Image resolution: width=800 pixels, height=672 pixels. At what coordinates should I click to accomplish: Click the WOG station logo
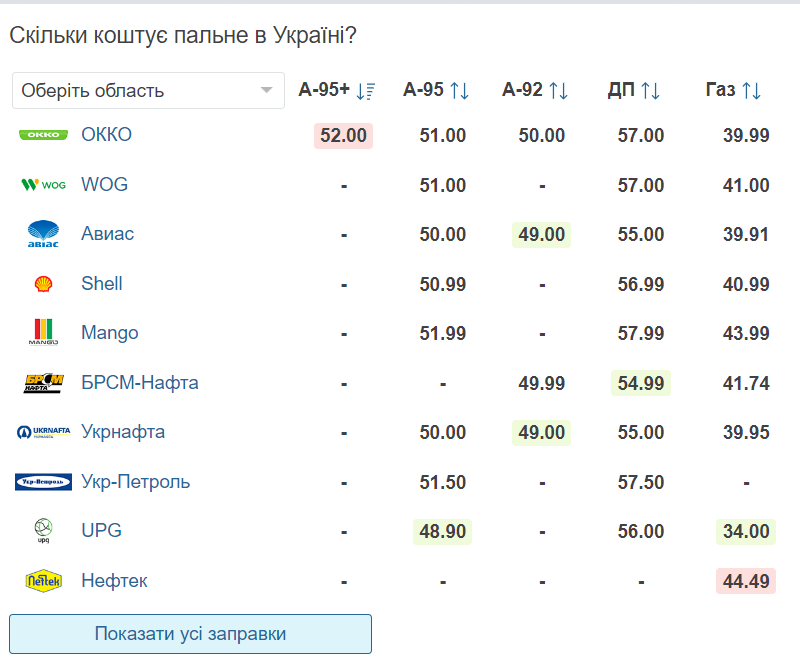43,185
